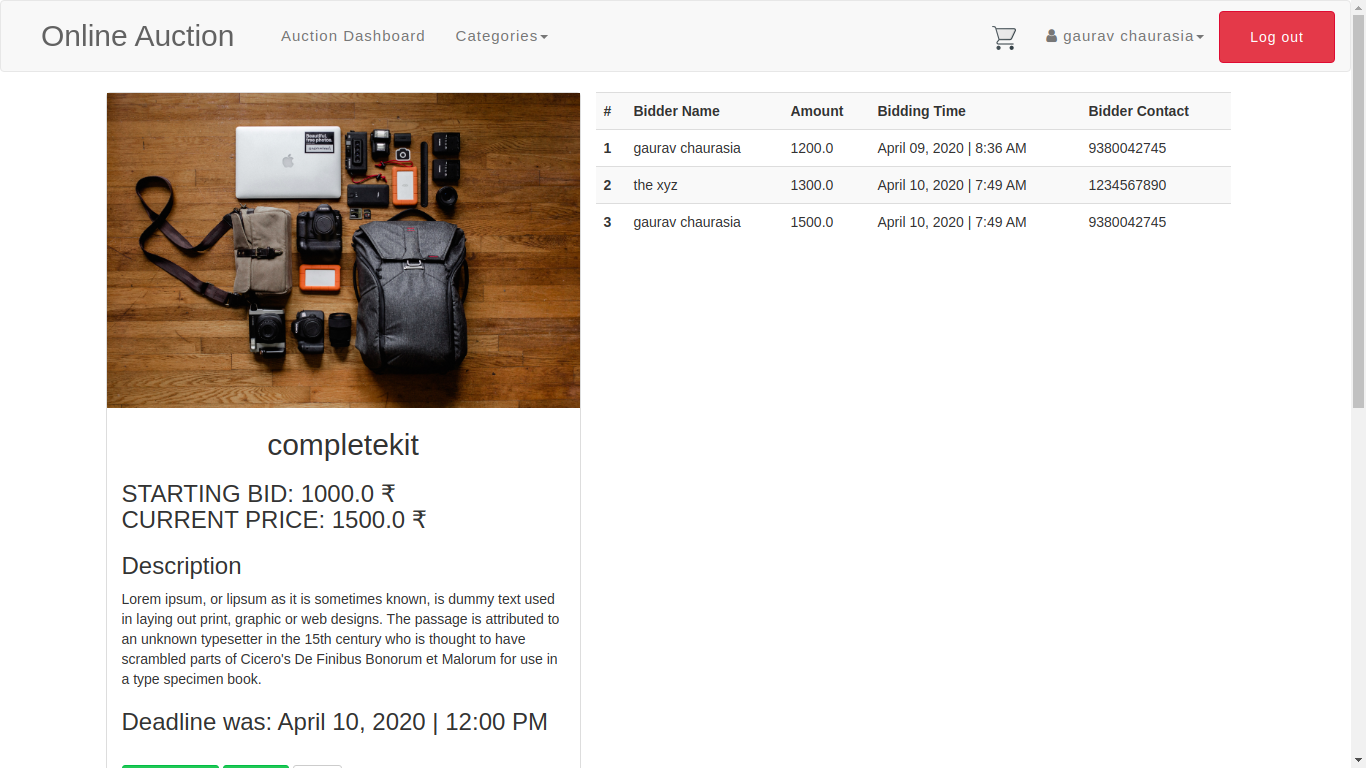Click the 1500.0 amount in the bid table

(x=811, y=222)
